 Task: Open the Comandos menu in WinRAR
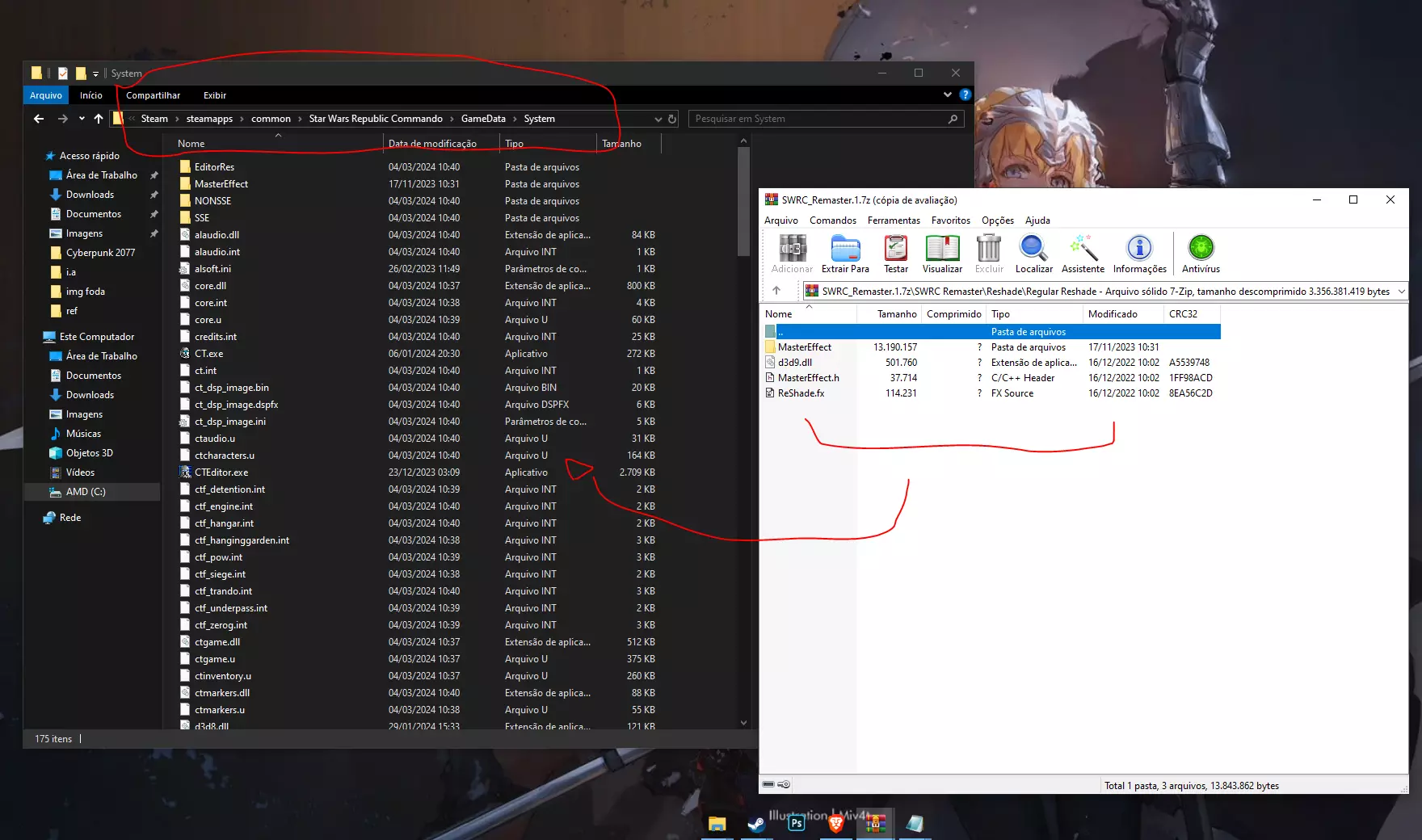[833, 220]
